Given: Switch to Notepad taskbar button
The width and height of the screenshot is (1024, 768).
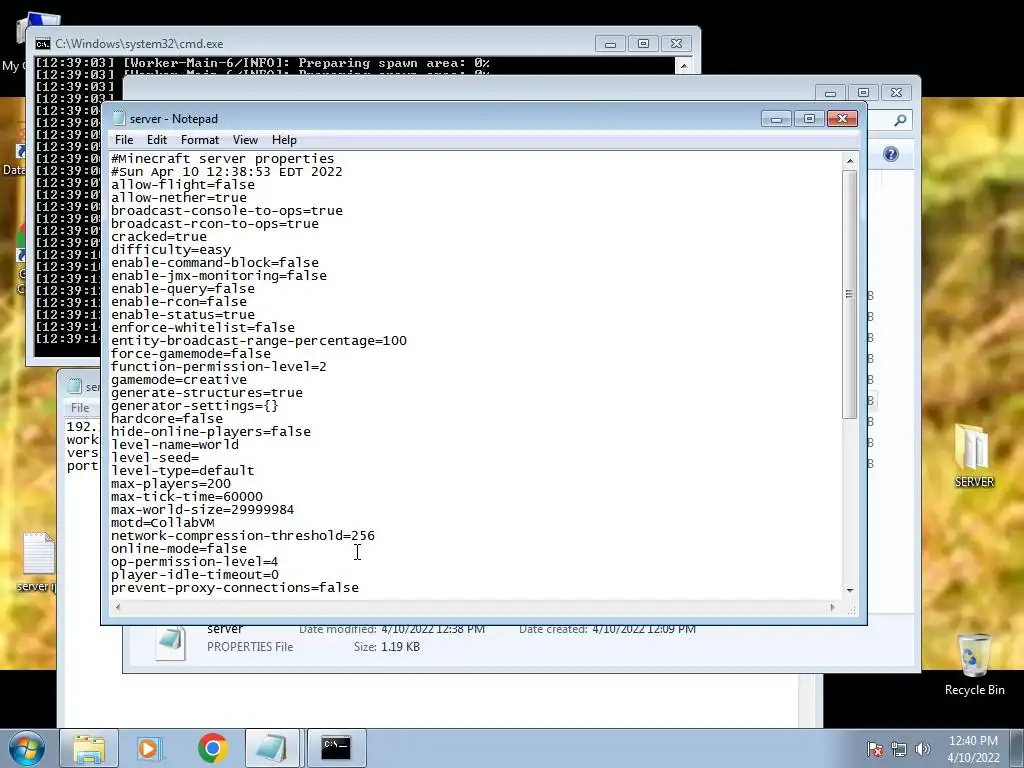Looking at the screenshot, I should [x=272, y=748].
